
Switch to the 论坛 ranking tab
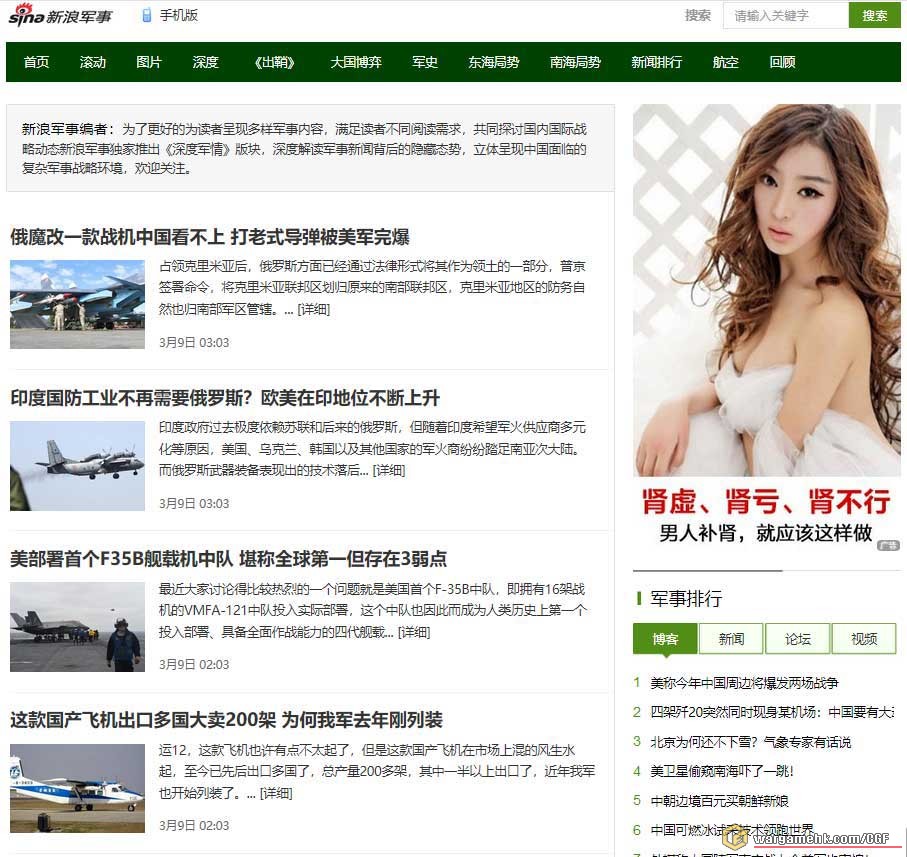(797, 639)
